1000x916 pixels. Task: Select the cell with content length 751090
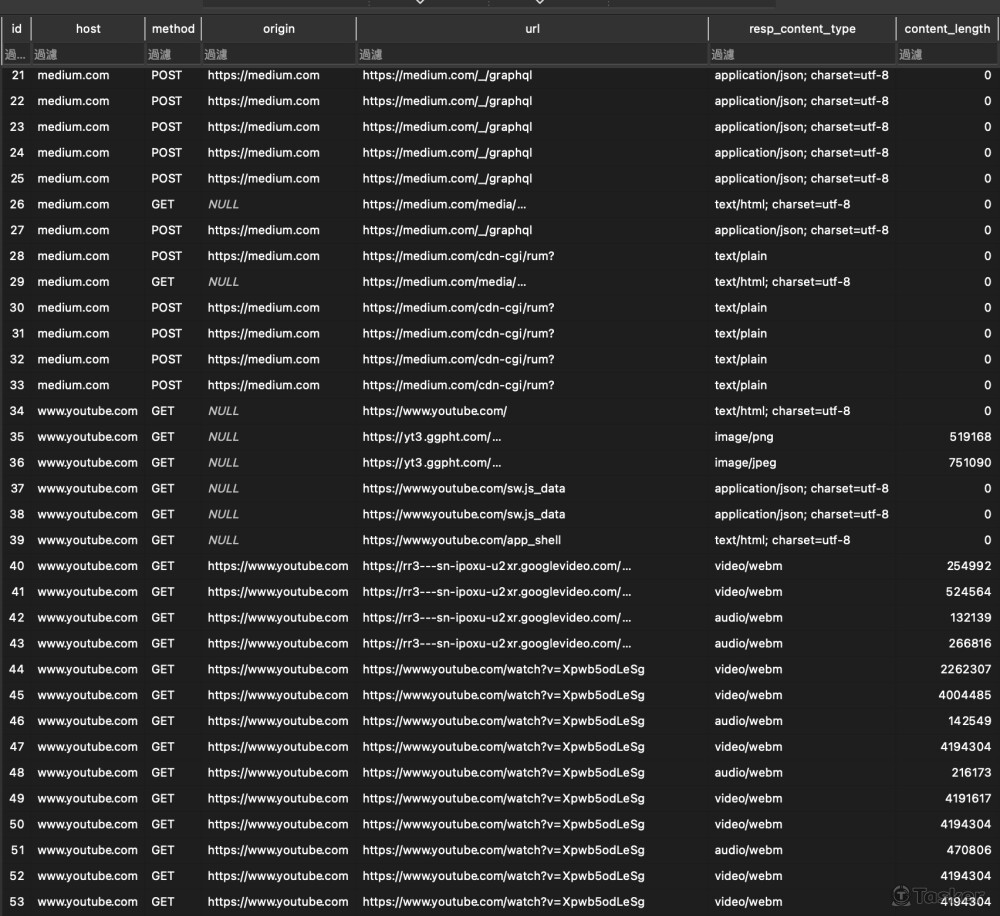[969, 463]
